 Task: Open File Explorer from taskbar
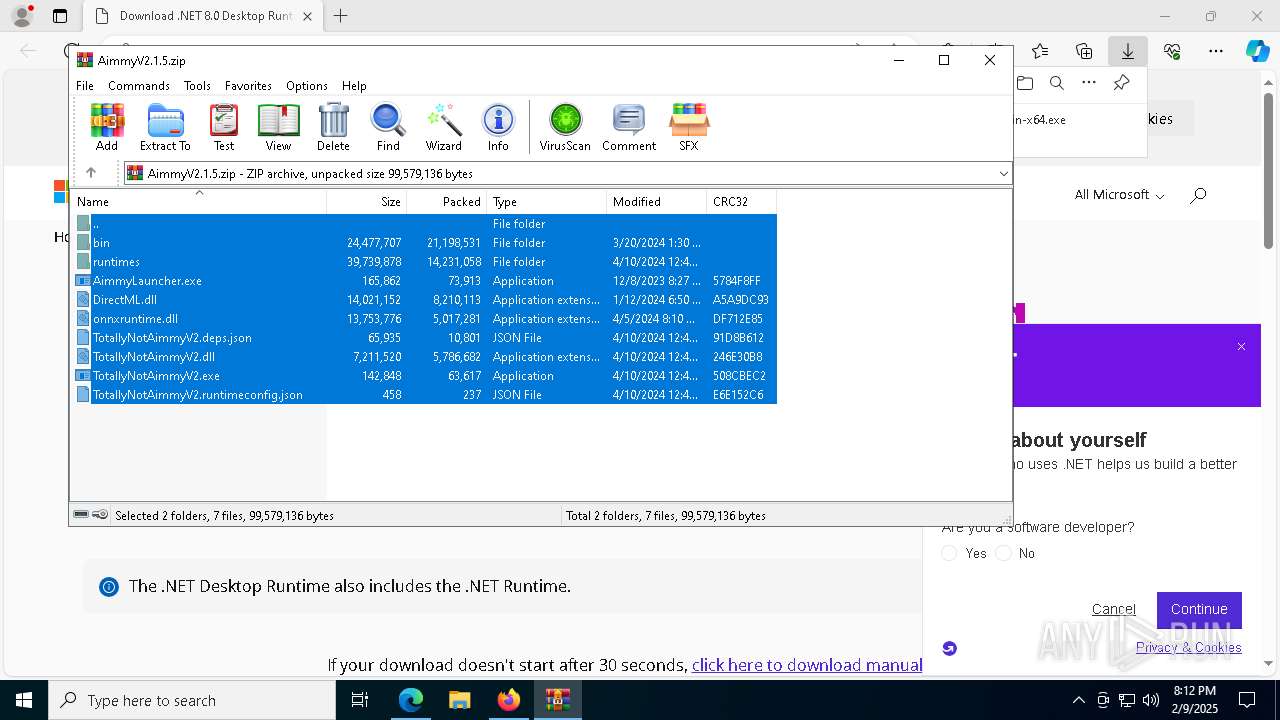(x=459, y=700)
